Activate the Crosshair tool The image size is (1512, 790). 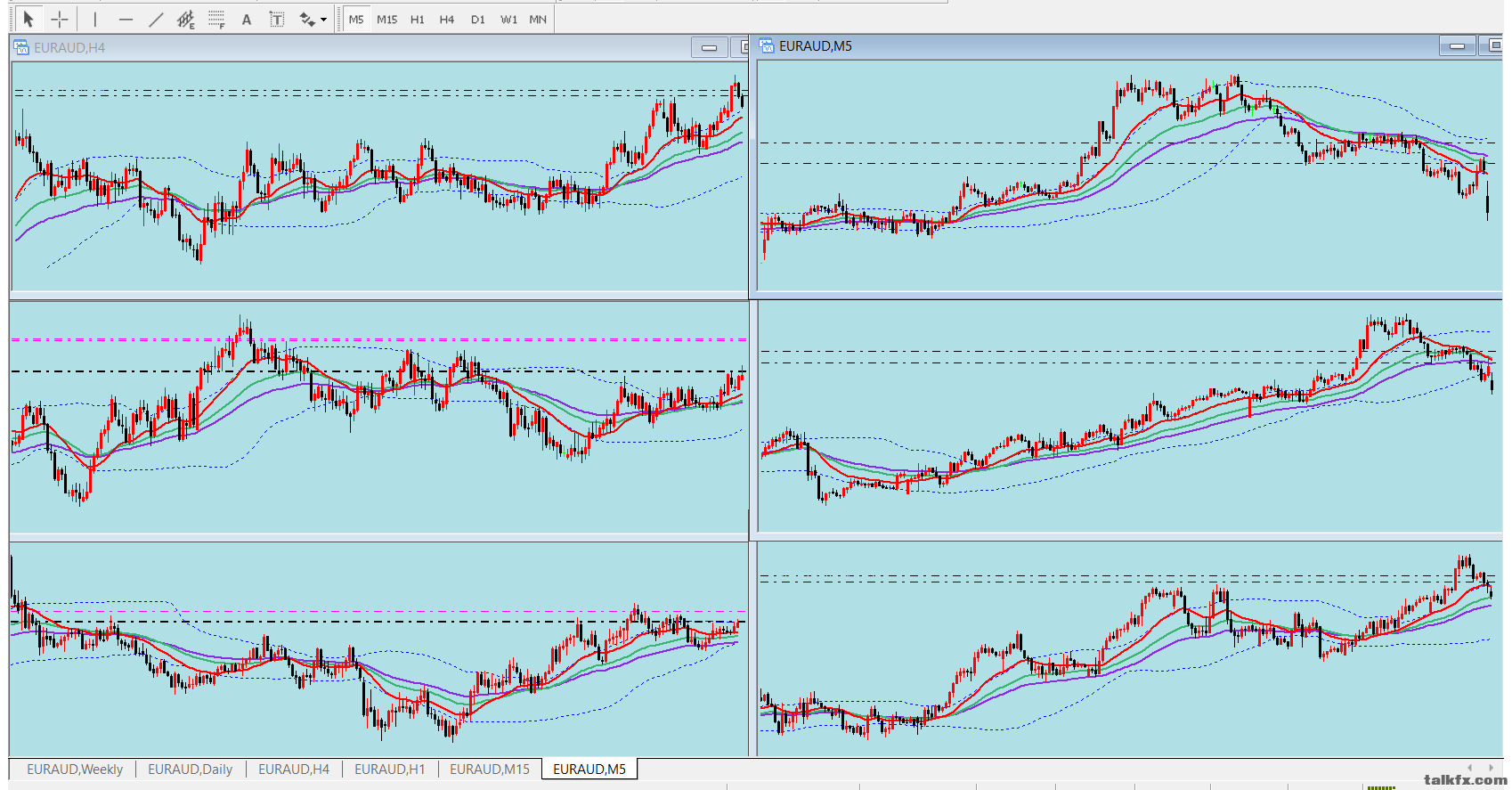click(59, 19)
